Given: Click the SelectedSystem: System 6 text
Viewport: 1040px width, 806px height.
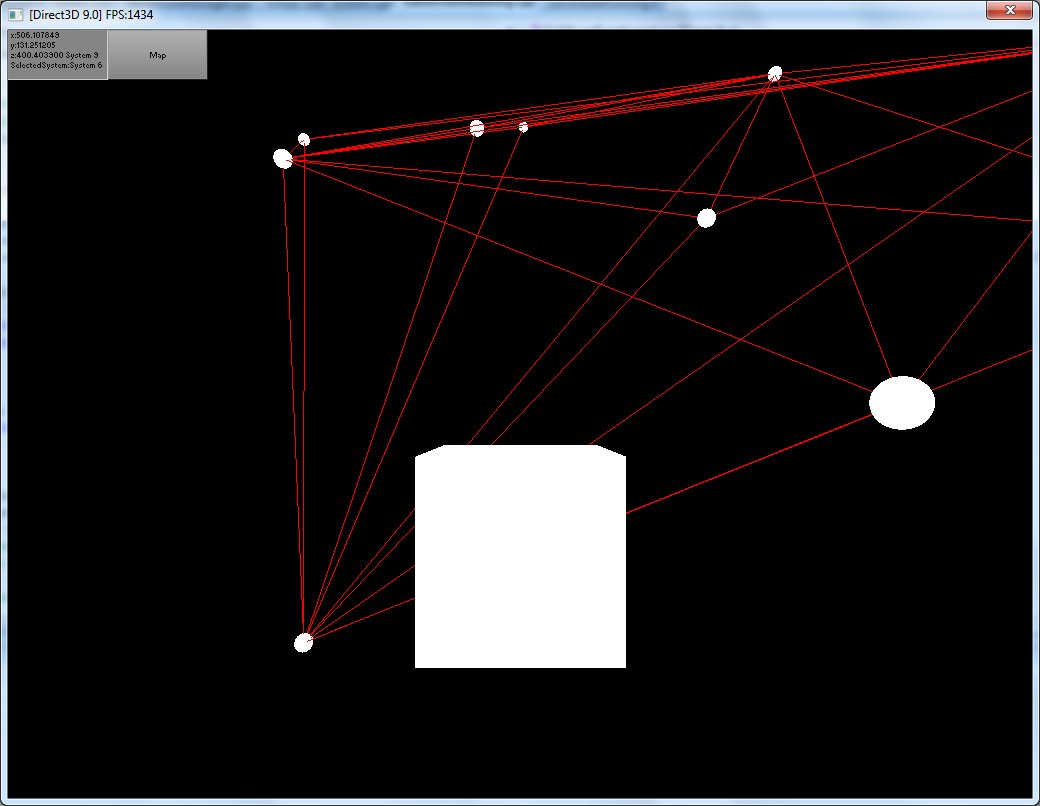Looking at the screenshot, I should coord(56,65).
